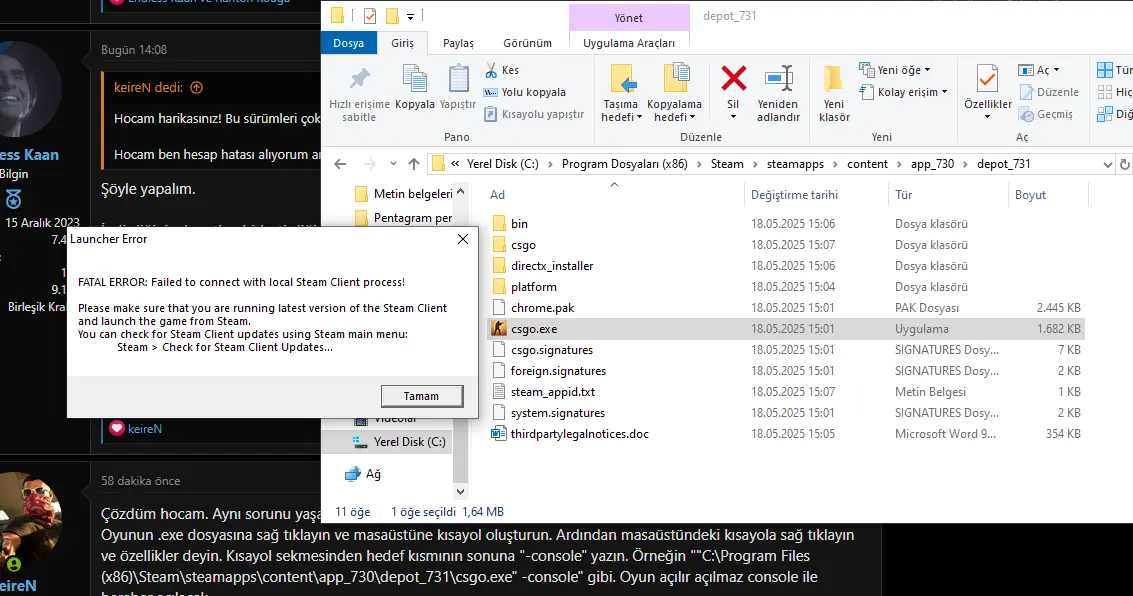1133x596 pixels.
Task: Click the Yönet contextual tab
Action: click(629, 17)
